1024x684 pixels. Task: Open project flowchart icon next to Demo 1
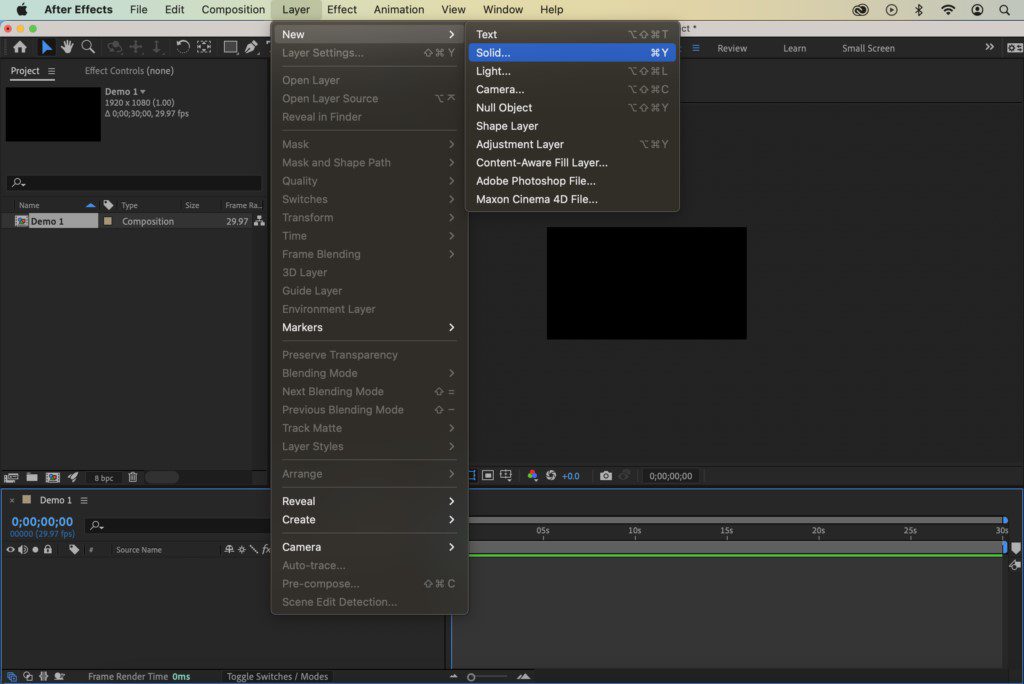click(259, 221)
